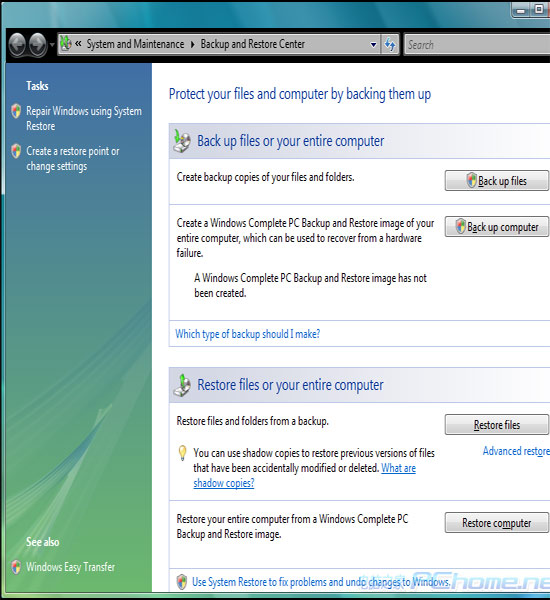
Task: Click the Search input field
Action: pos(477,45)
